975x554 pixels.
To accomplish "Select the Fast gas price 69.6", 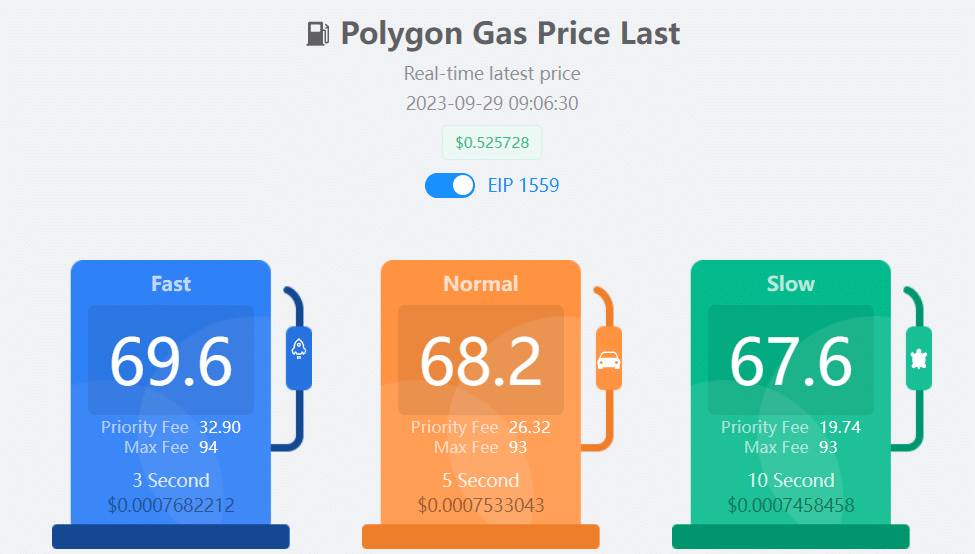I will (171, 361).
